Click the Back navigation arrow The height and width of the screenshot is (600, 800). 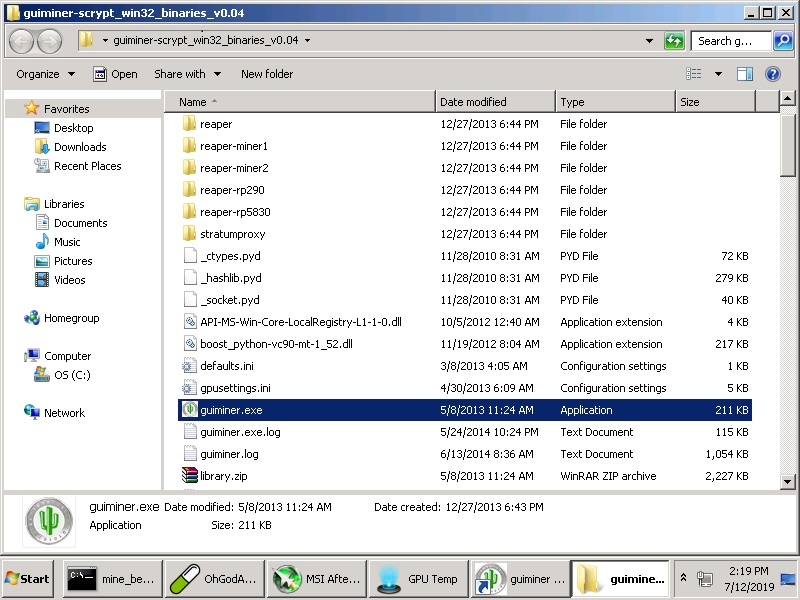tap(21, 41)
